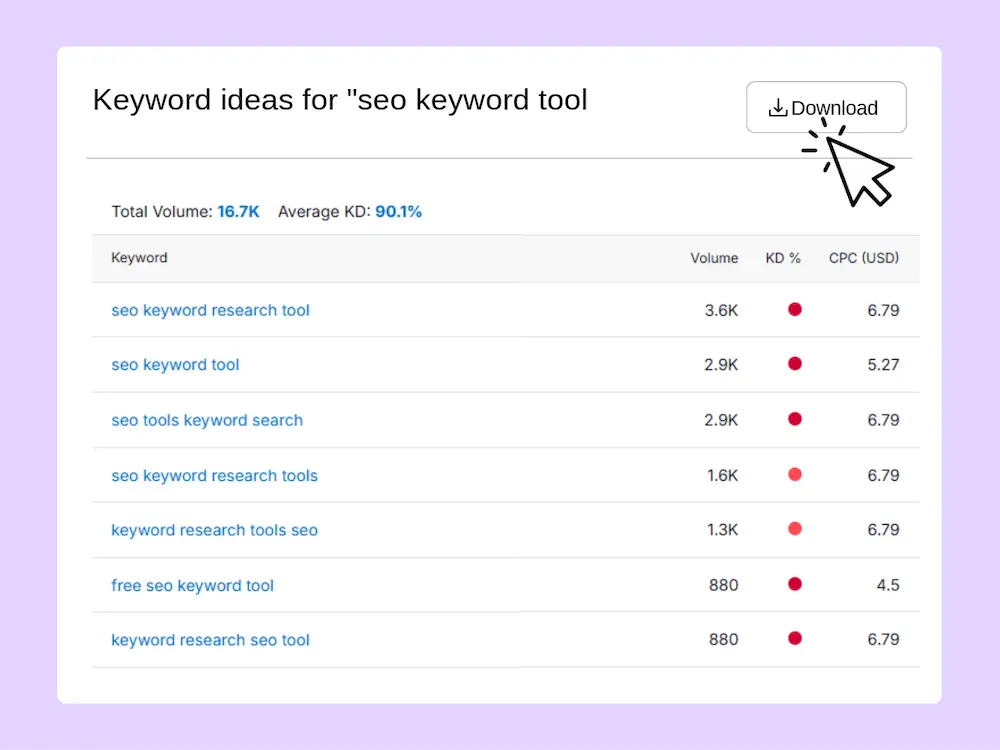
Task: Click KD dot in 'seo keyword tool' row
Action: click(795, 364)
